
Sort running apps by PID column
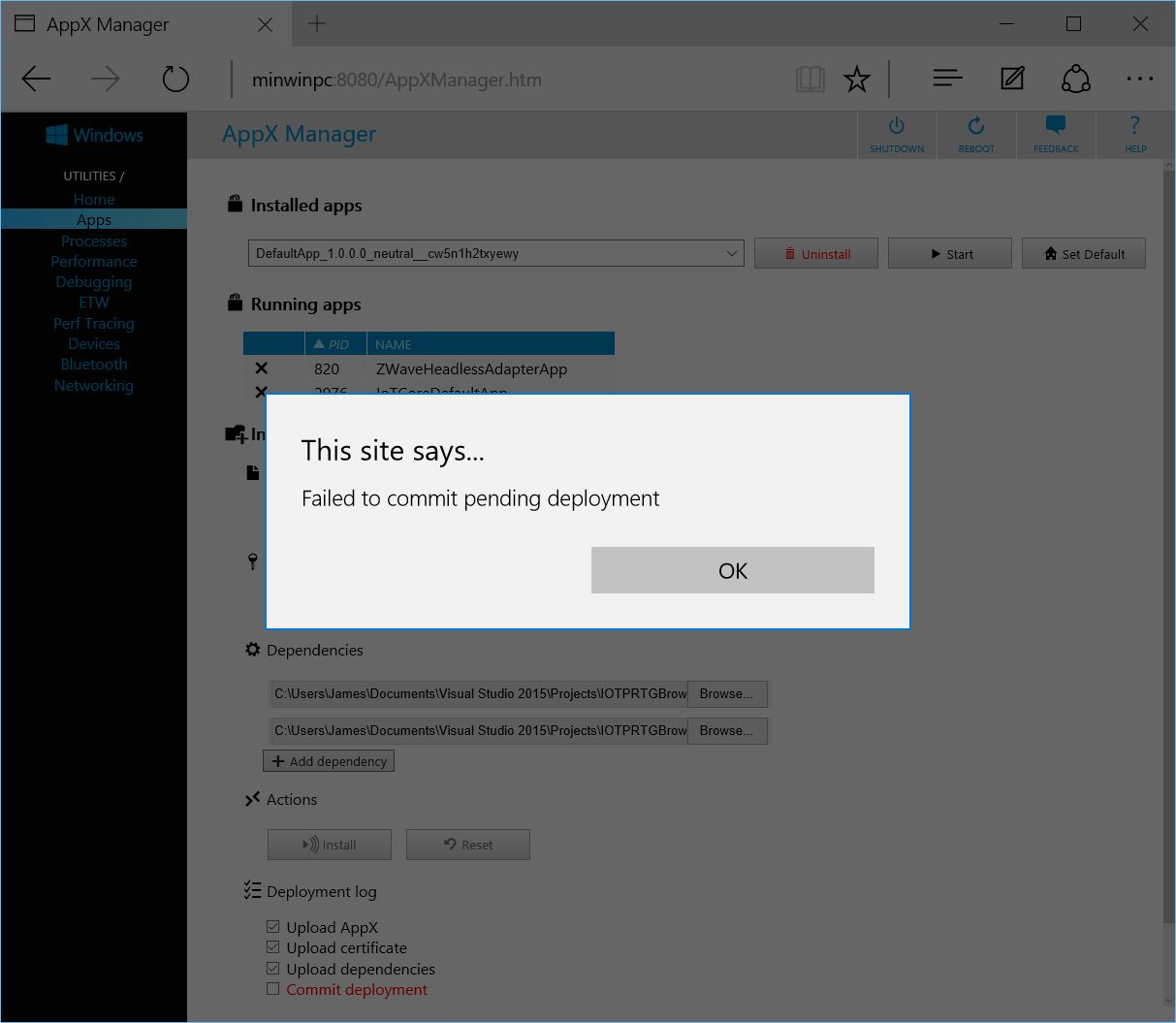336,344
